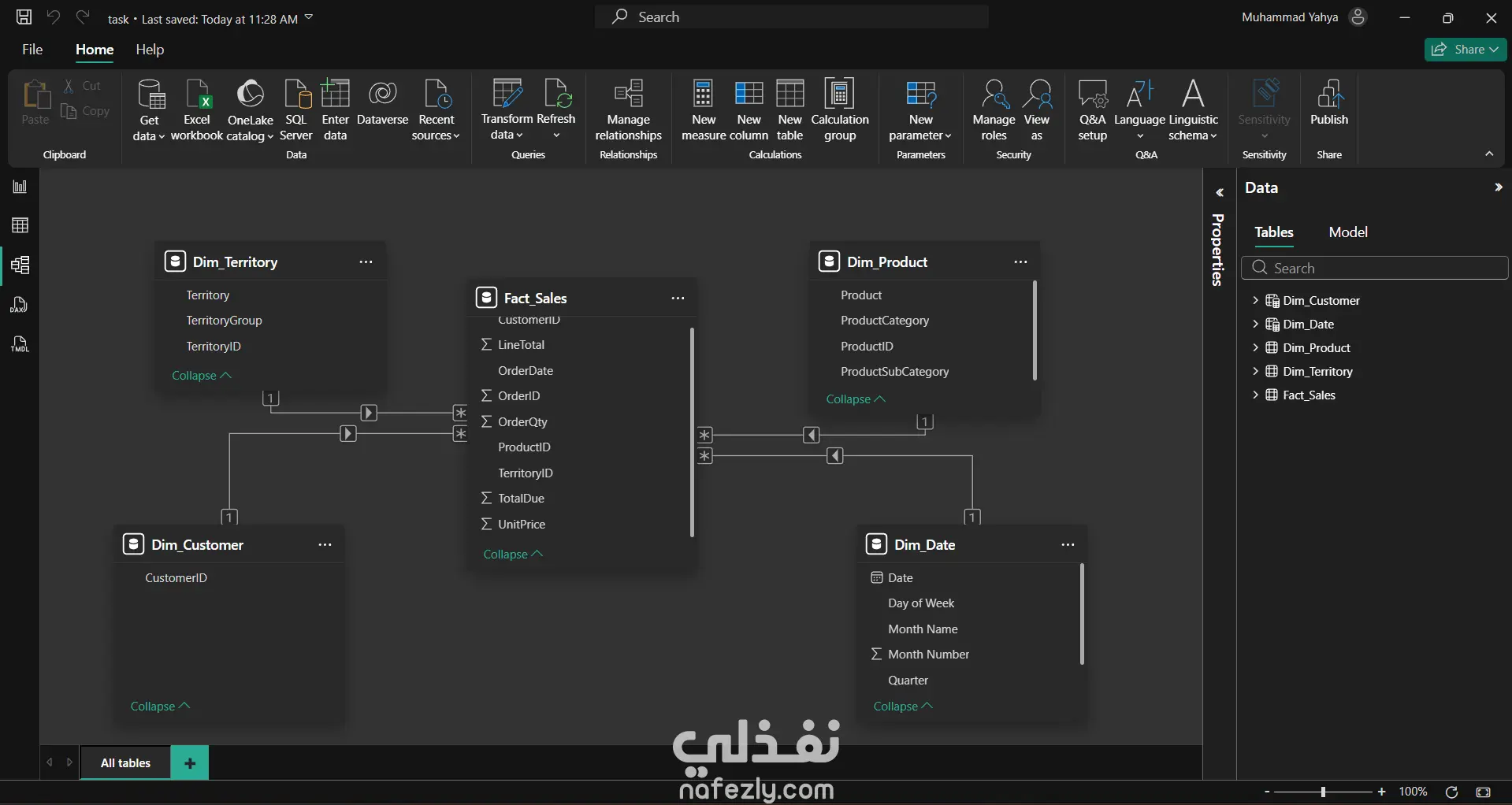
Task: Create a New measure
Action: click(x=704, y=110)
